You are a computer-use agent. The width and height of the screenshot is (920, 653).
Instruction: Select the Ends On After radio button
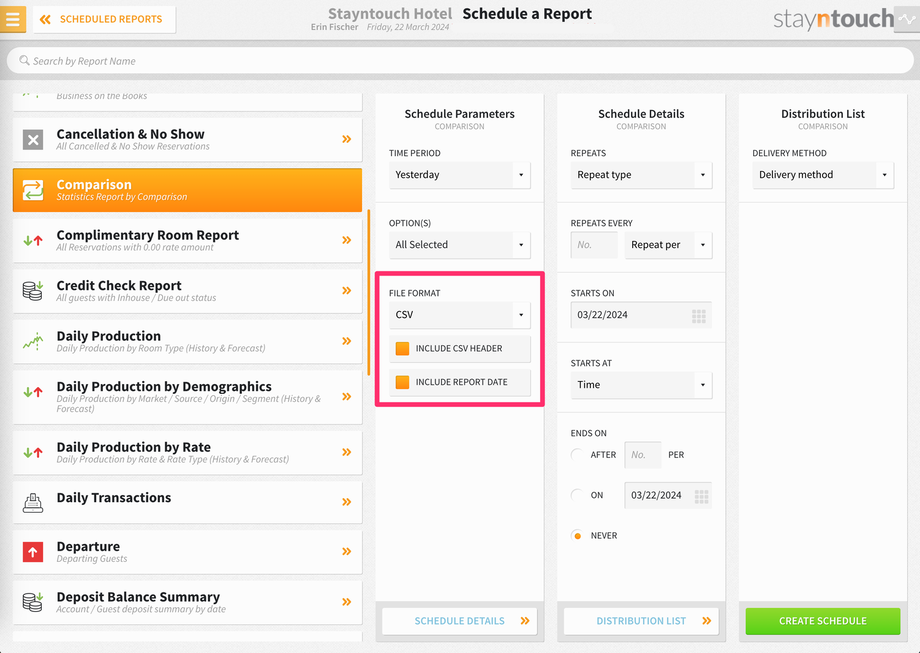[x=577, y=455]
